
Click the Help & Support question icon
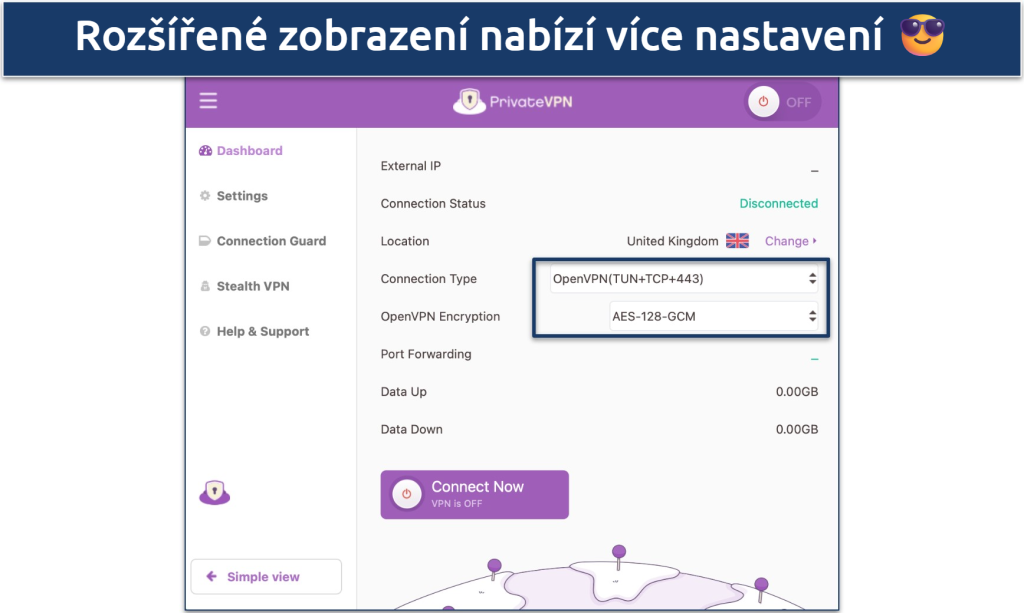point(205,332)
